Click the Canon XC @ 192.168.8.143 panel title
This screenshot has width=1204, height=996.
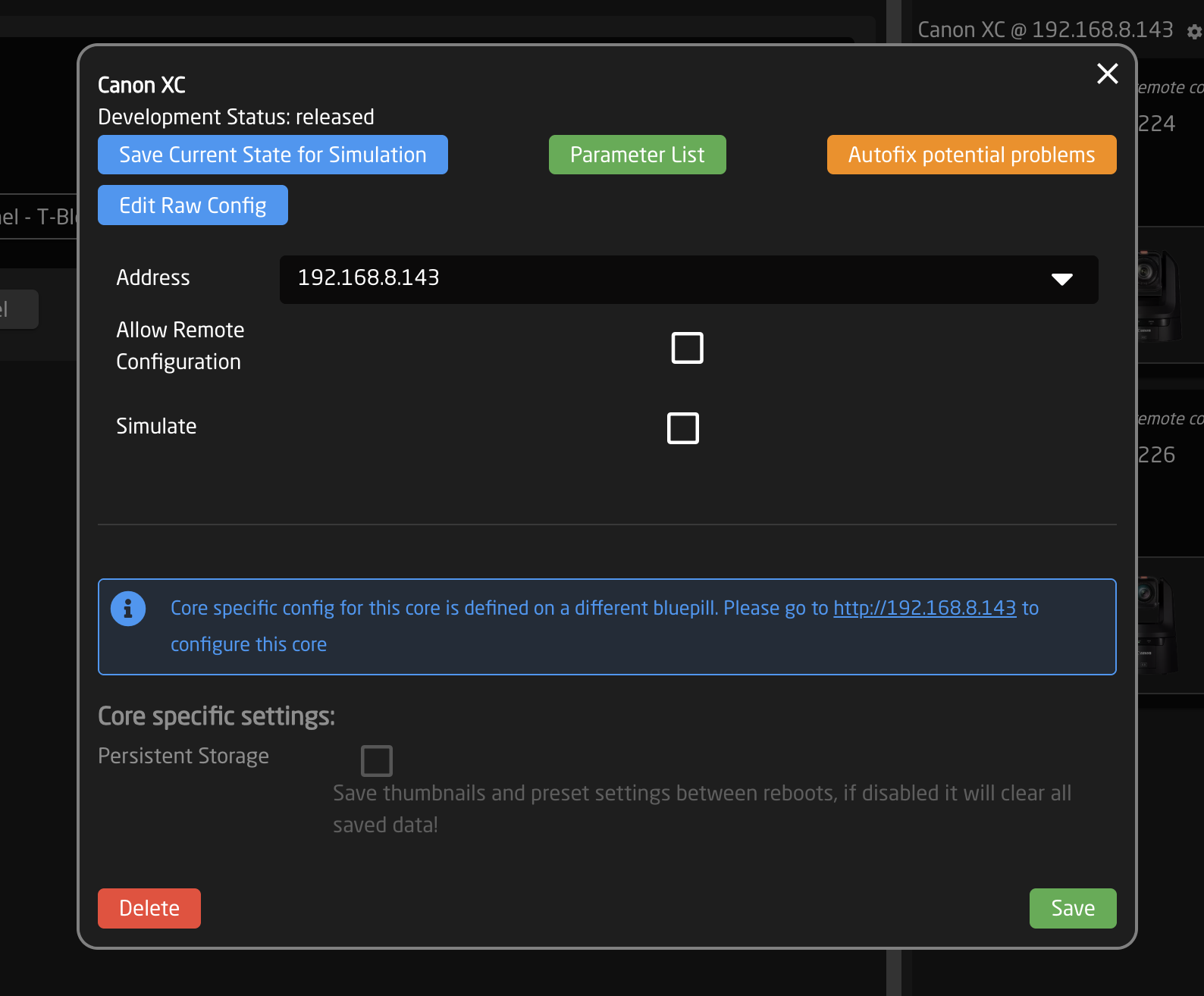point(1045,30)
